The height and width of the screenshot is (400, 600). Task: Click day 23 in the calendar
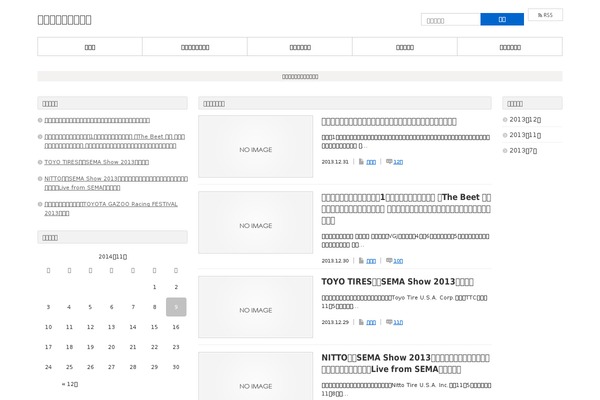pyautogui.click(x=176, y=347)
